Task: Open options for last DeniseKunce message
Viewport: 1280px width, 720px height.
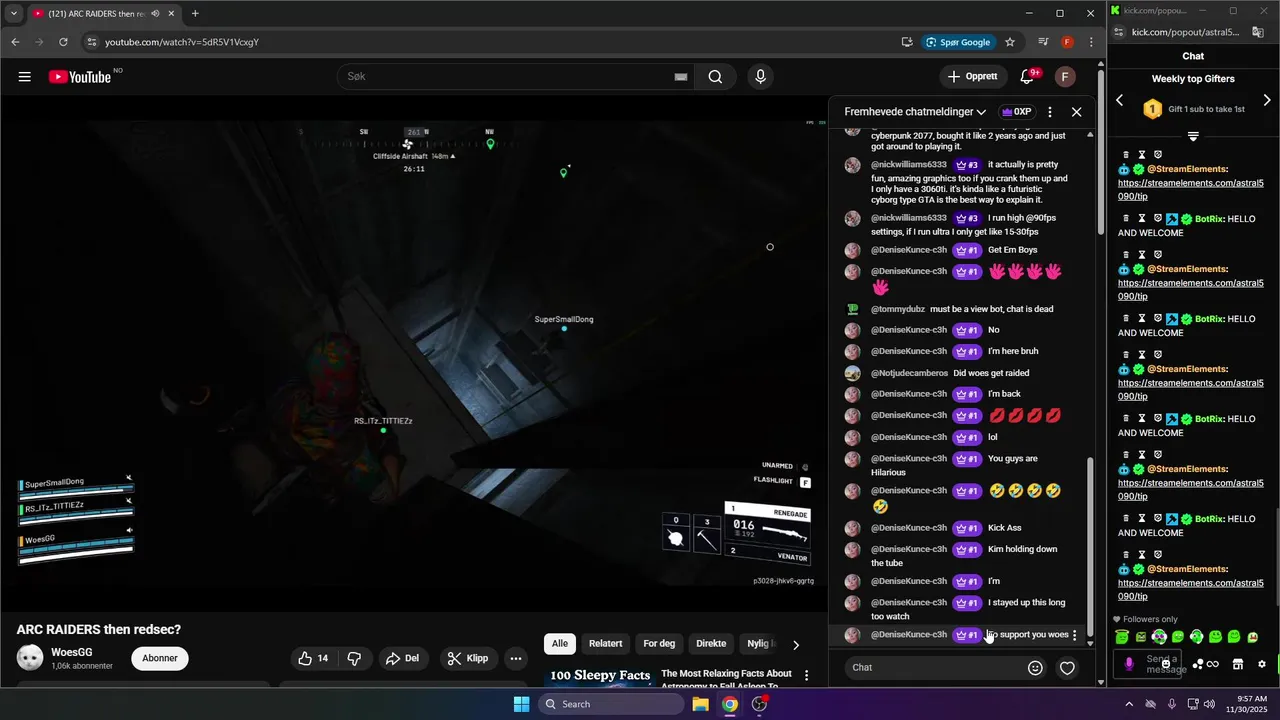Action: coord(1075,635)
